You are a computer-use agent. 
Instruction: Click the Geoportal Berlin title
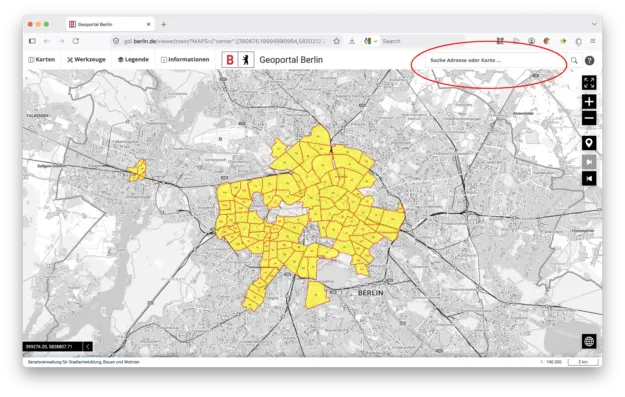coord(291,60)
